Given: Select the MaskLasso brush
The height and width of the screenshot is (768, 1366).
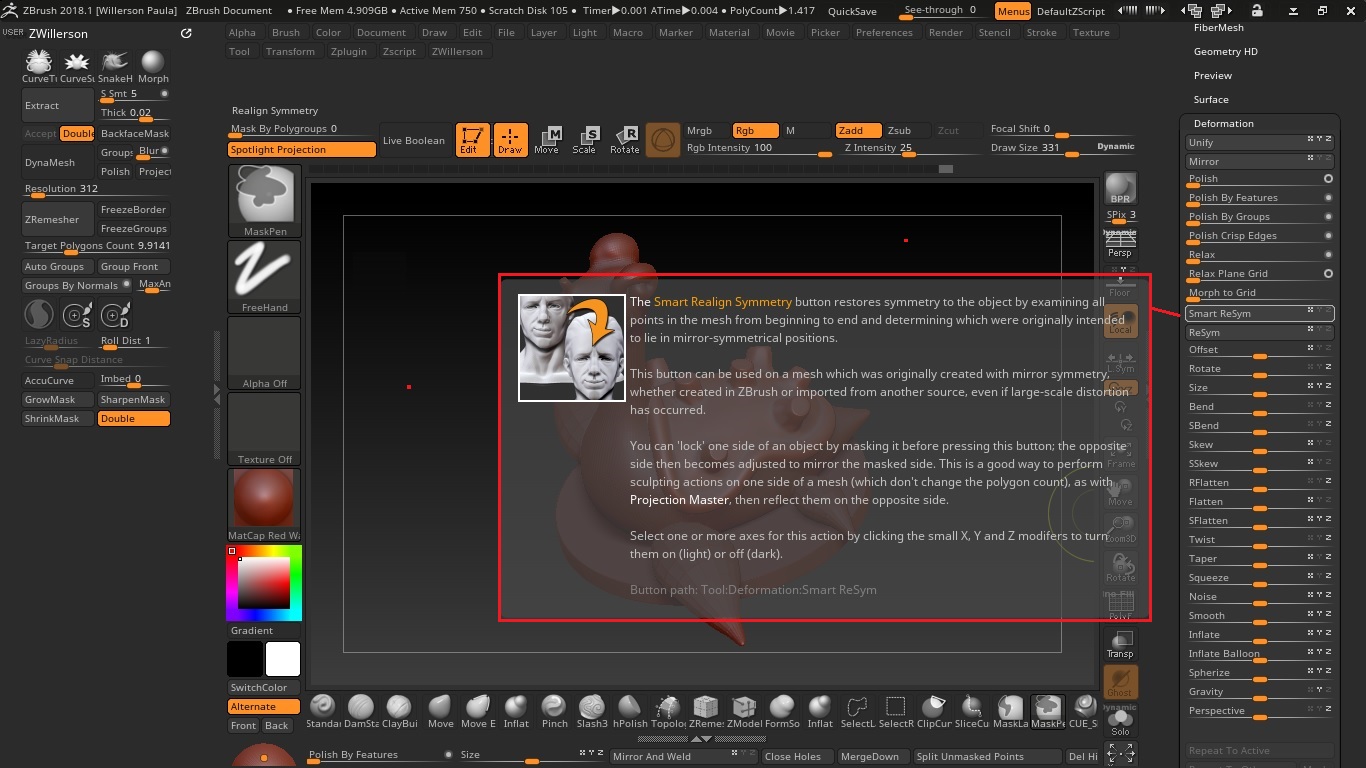Looking at the screenshot, I should click(x=1010, y=710).
